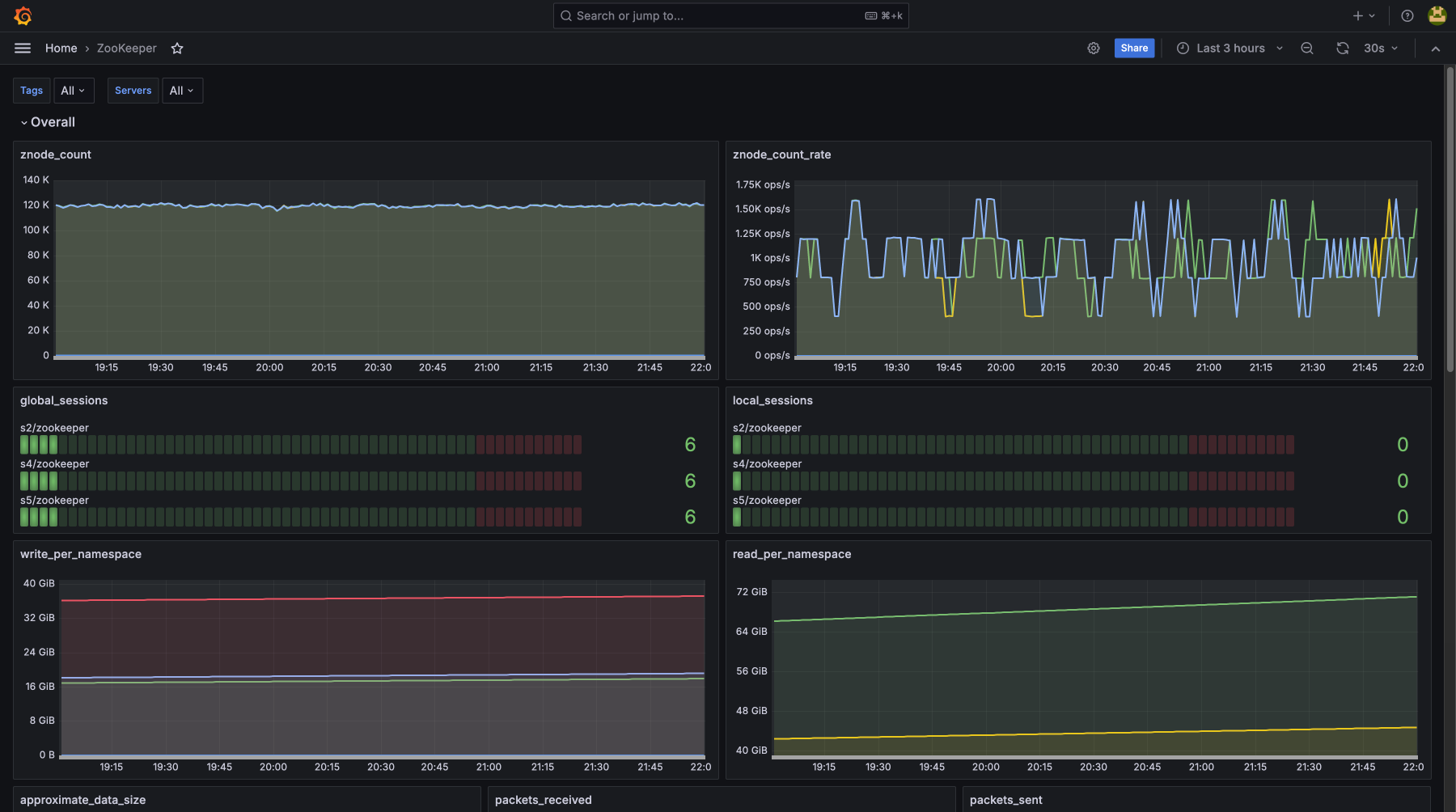Collapse top toolbar with chevron-up icon
The height and width of the screenshot is (812, 1456).
(x=1435, y=49)
